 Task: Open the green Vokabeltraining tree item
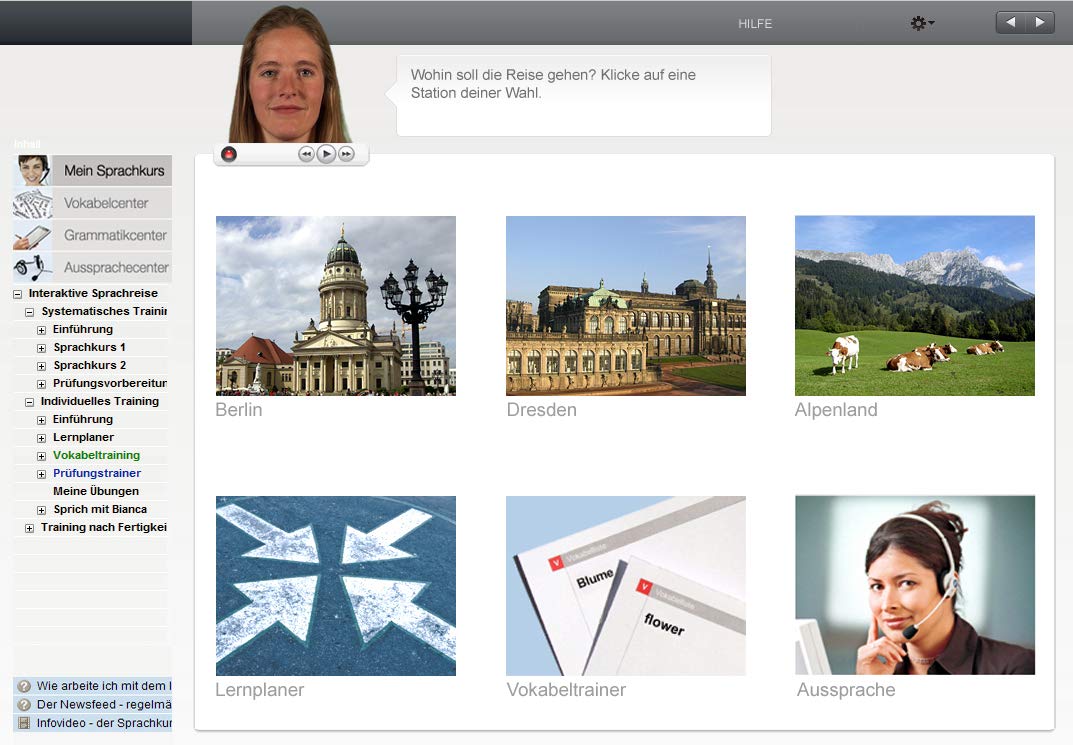96,455
